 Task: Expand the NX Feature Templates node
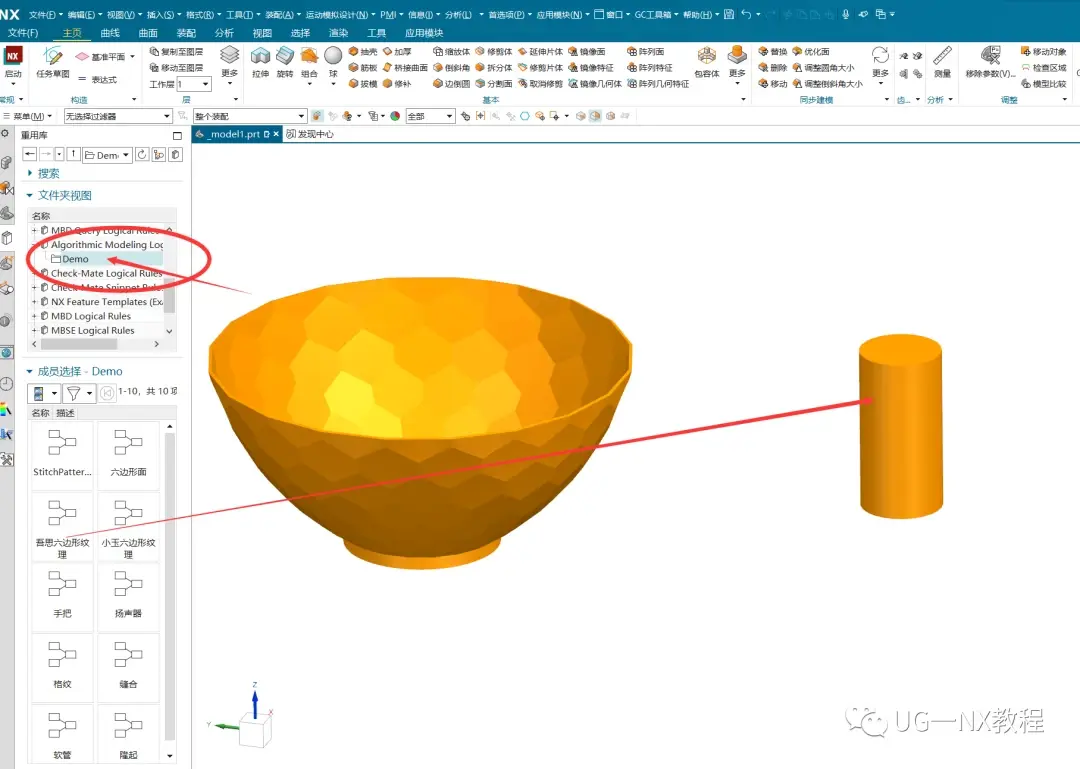tap(34, 302)
